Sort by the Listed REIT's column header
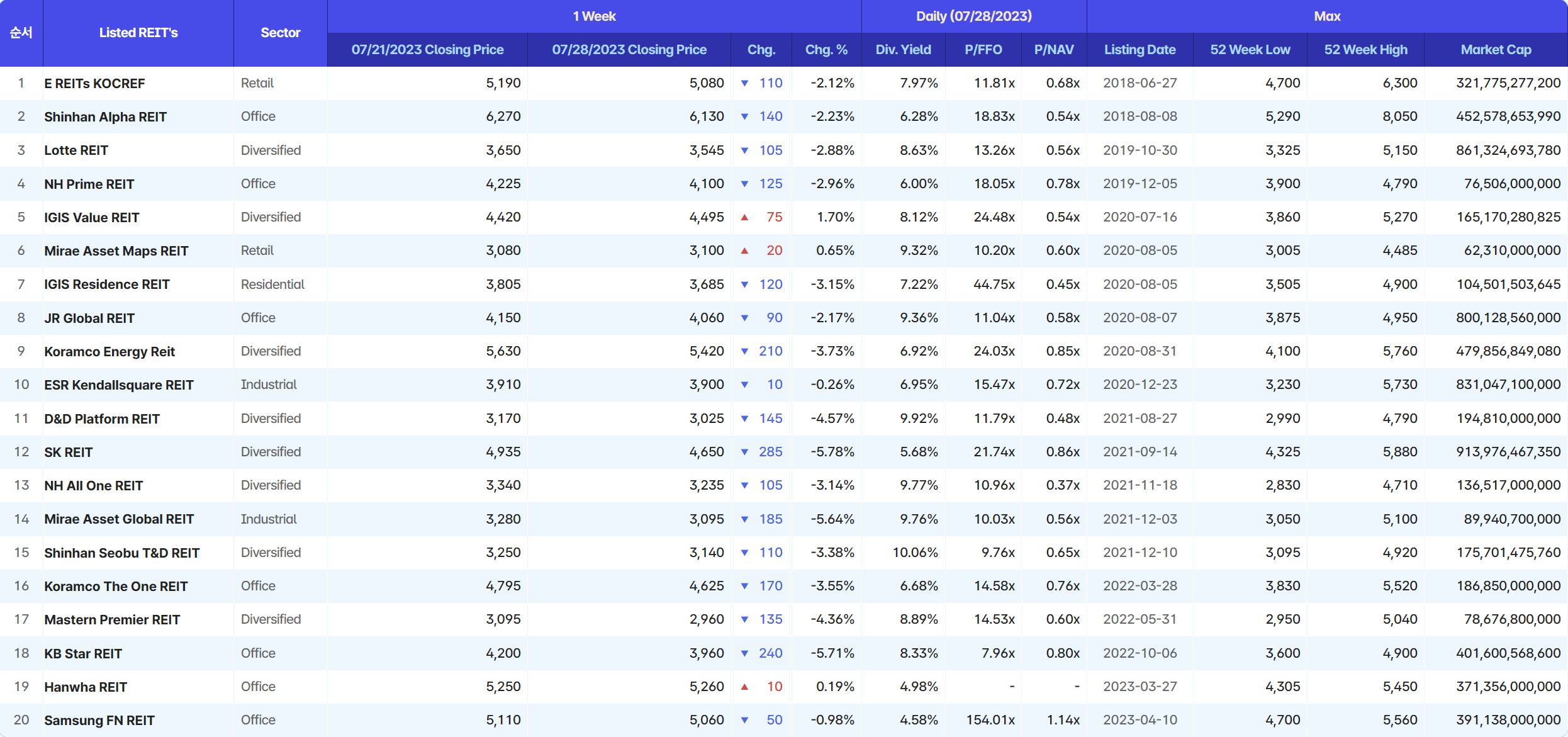This screenshot has height=737, width=1568. [x=138, y=33]
